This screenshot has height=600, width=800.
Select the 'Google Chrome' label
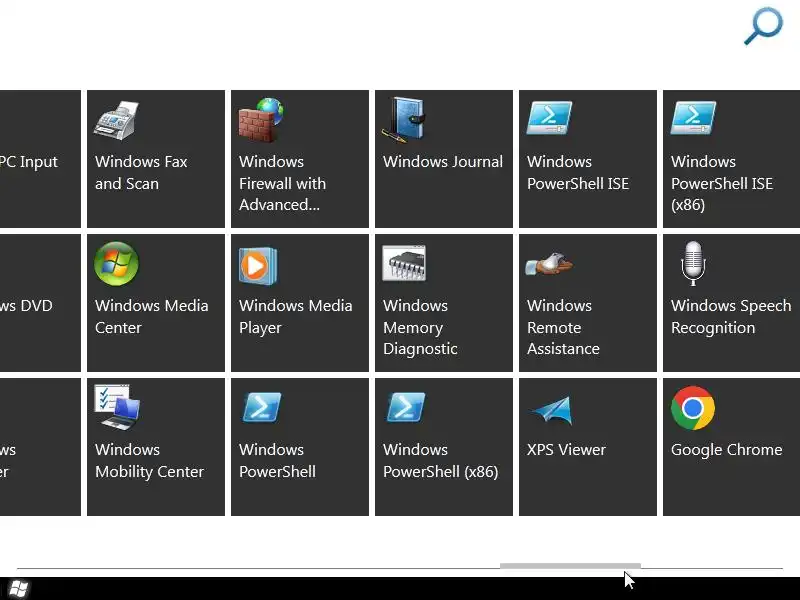pos(727,449)
